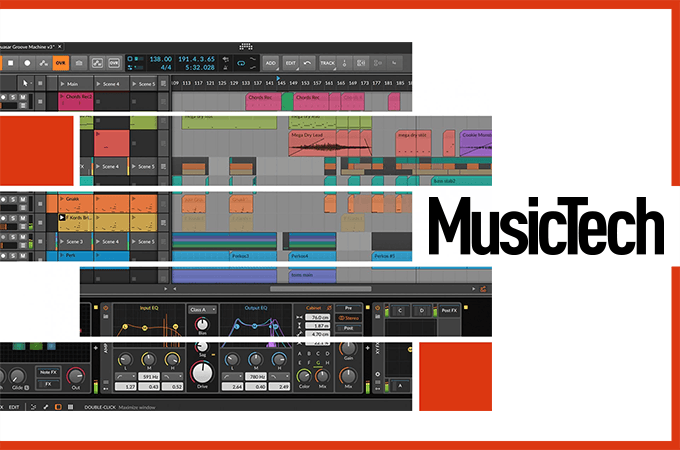This screenshot has width=680, height=450.
Task: Select the Perkos #5 arranger clip
Action: pos(392,256)
